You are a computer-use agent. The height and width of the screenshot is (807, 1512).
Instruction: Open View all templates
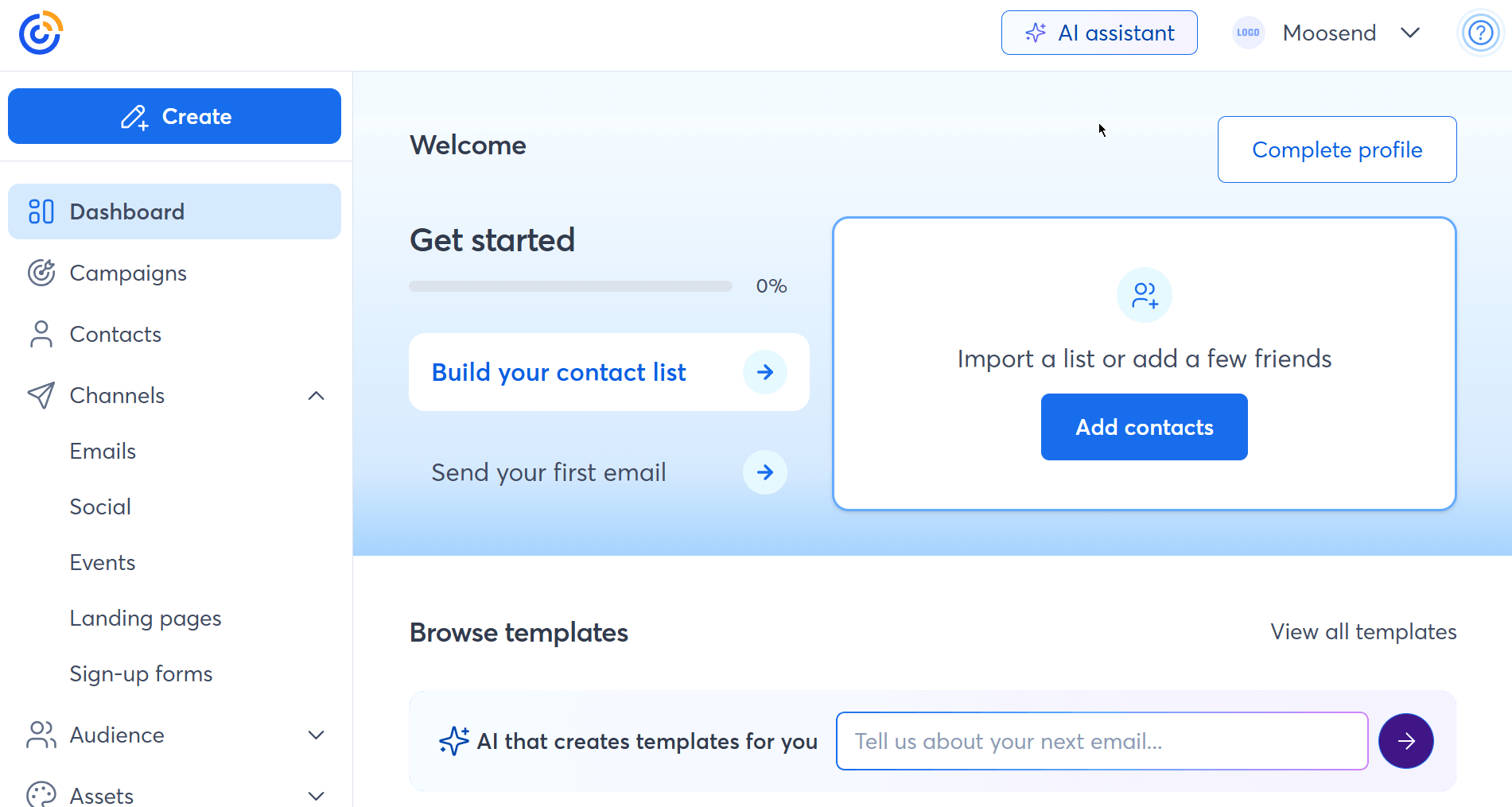[1362, 631]
